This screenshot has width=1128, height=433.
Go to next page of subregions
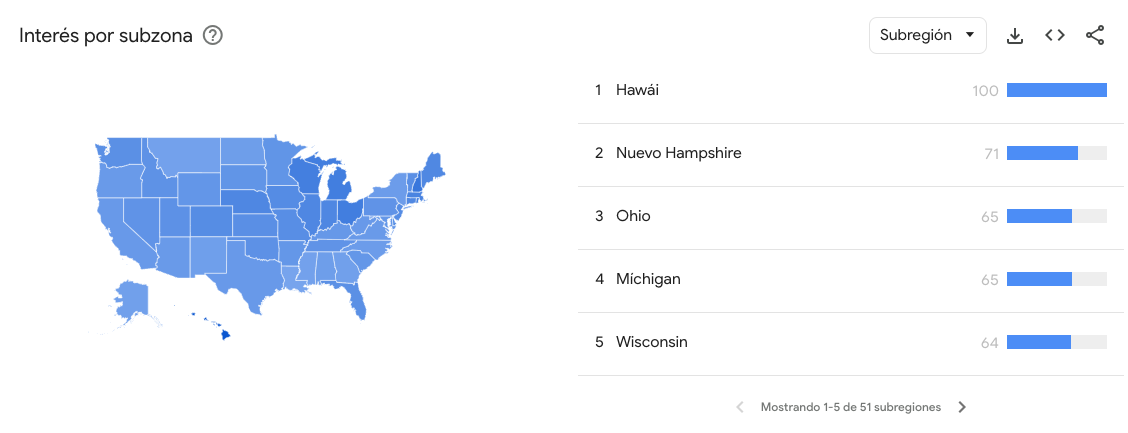tap(962, 407)
